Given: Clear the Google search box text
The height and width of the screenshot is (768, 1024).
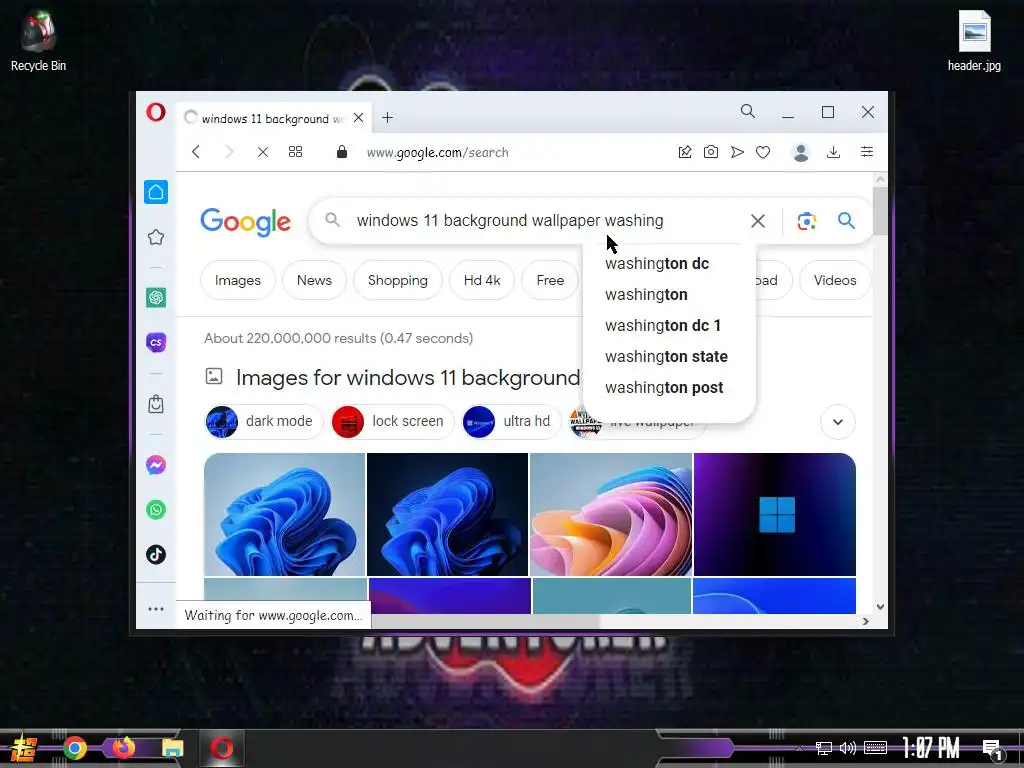Looking at the screenshot, I should pos(758,221).
